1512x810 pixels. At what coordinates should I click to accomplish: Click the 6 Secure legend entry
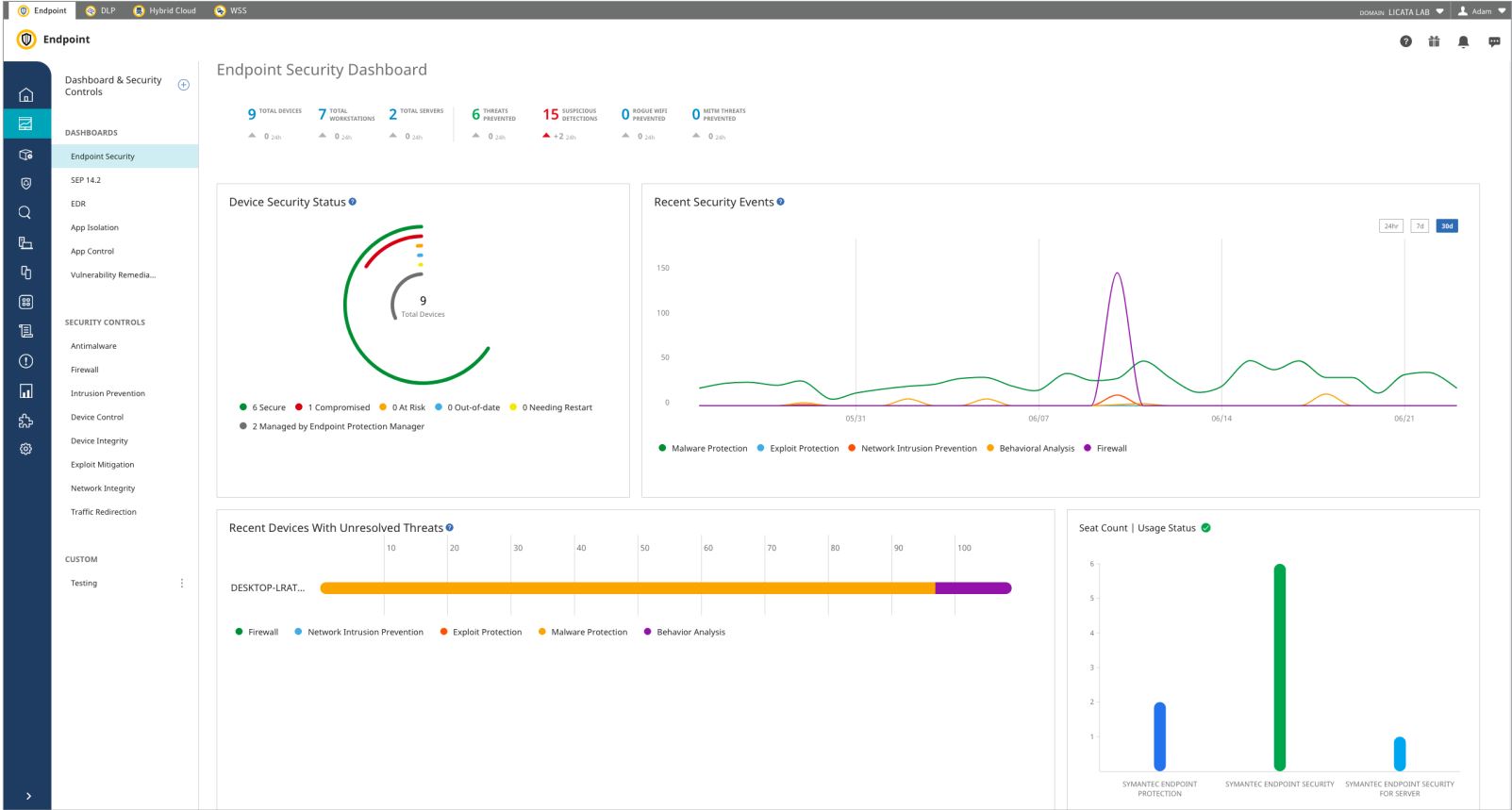coord(262,407)
